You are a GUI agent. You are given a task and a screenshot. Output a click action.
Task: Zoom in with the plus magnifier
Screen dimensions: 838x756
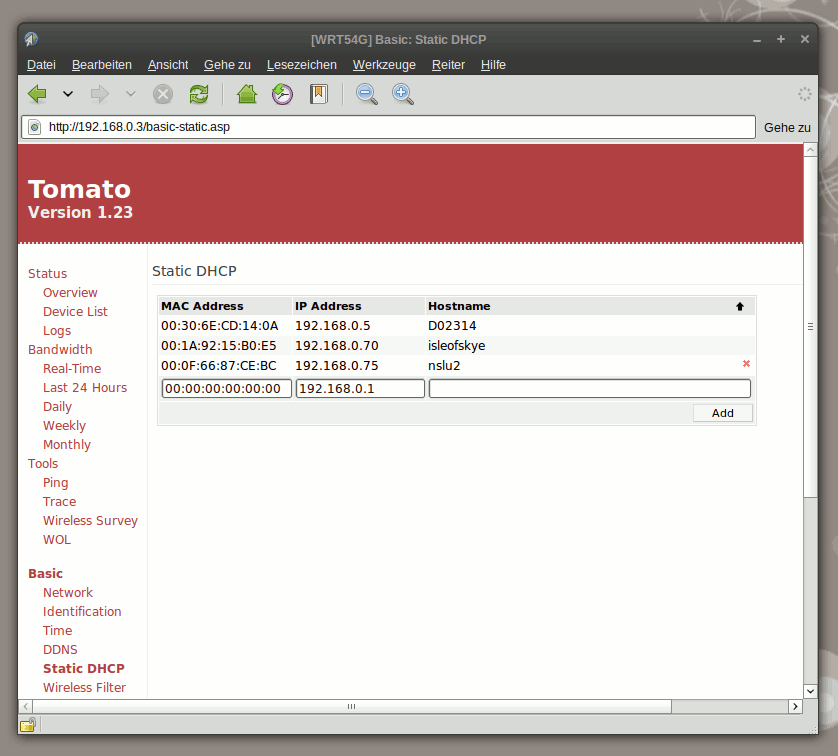coord(402,94)
